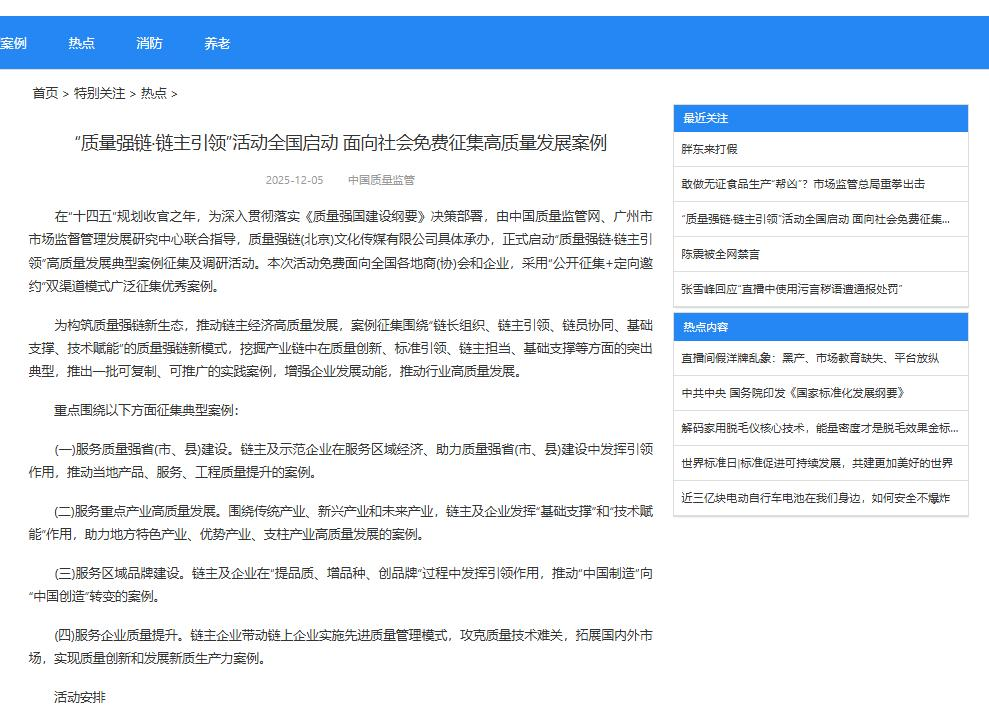Open the article about 电动自行车电池 safety
This screenshot has height=727, width=989.
(815, 498)
